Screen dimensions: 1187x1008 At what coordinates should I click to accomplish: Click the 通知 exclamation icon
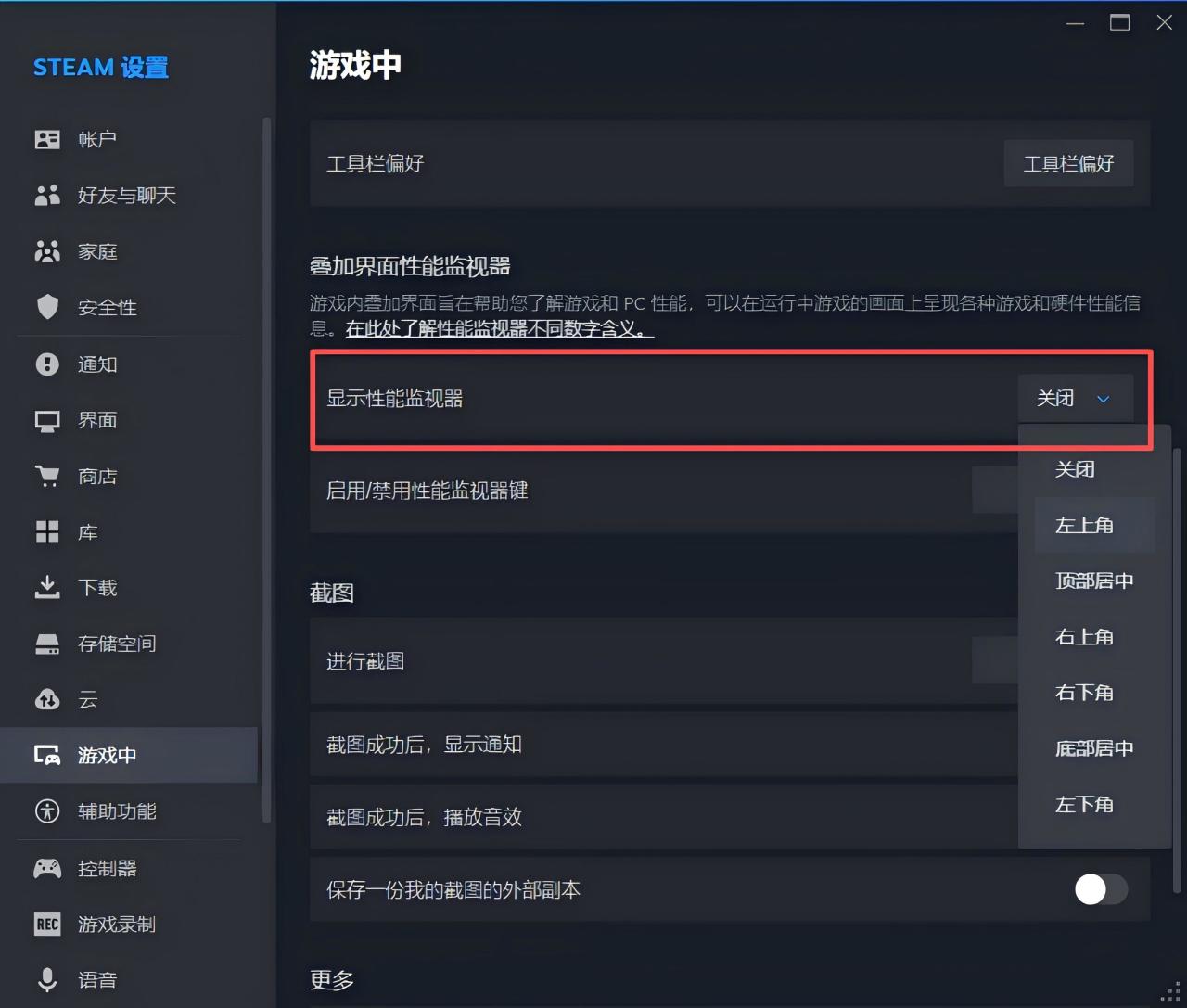point(47,364)
